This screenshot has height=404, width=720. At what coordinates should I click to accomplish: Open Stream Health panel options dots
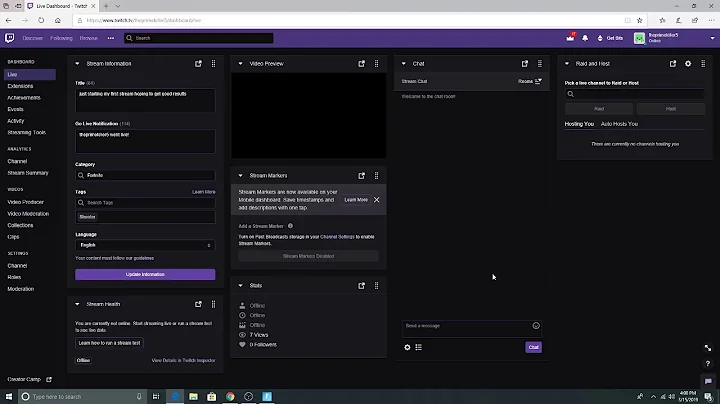(214, 304)
